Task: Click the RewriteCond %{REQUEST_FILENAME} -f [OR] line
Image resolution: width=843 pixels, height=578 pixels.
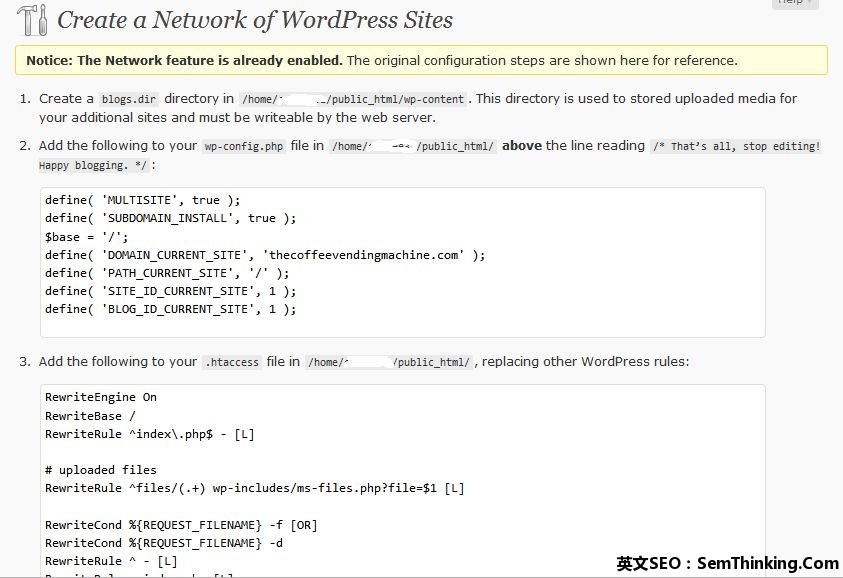Action: 181,525
